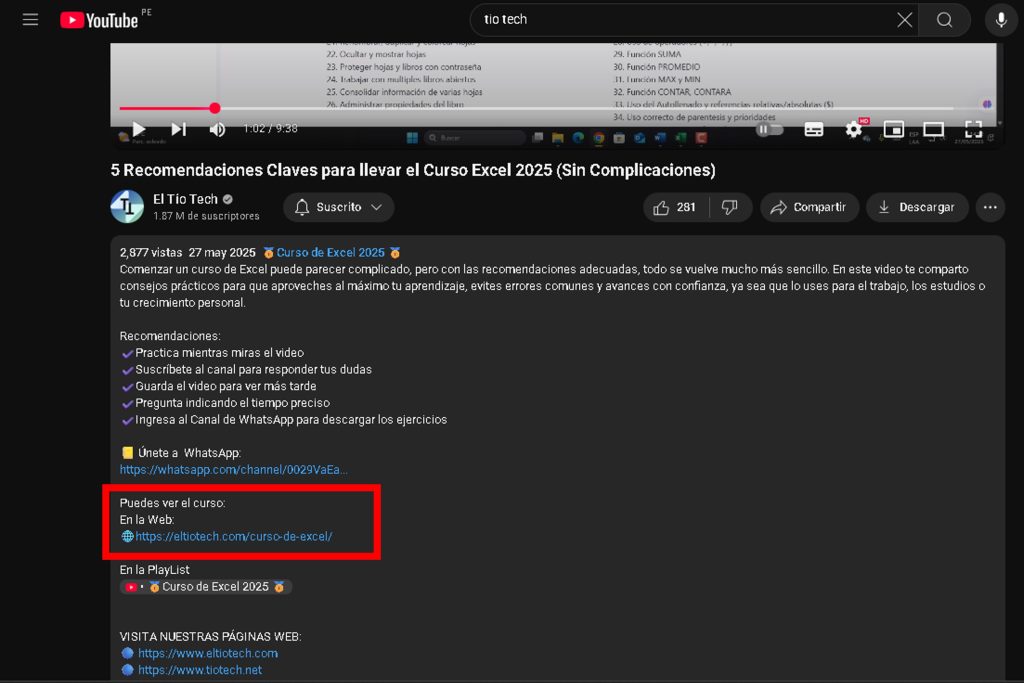Go to YouTube home via logo
Screen dimensions: 1024x683
click(x=98, y=20)
